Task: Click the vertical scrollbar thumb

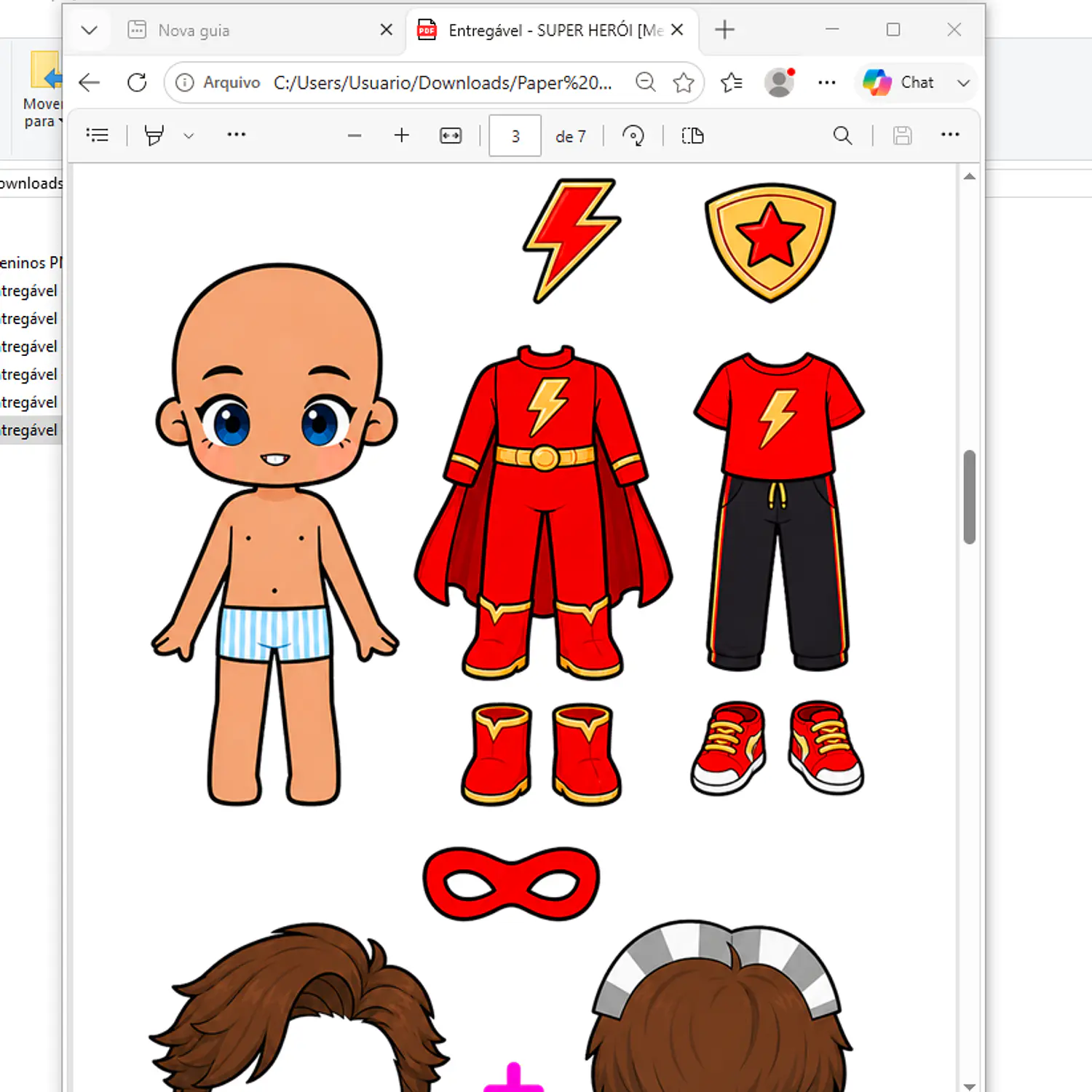Action: [x=969, y=497]
